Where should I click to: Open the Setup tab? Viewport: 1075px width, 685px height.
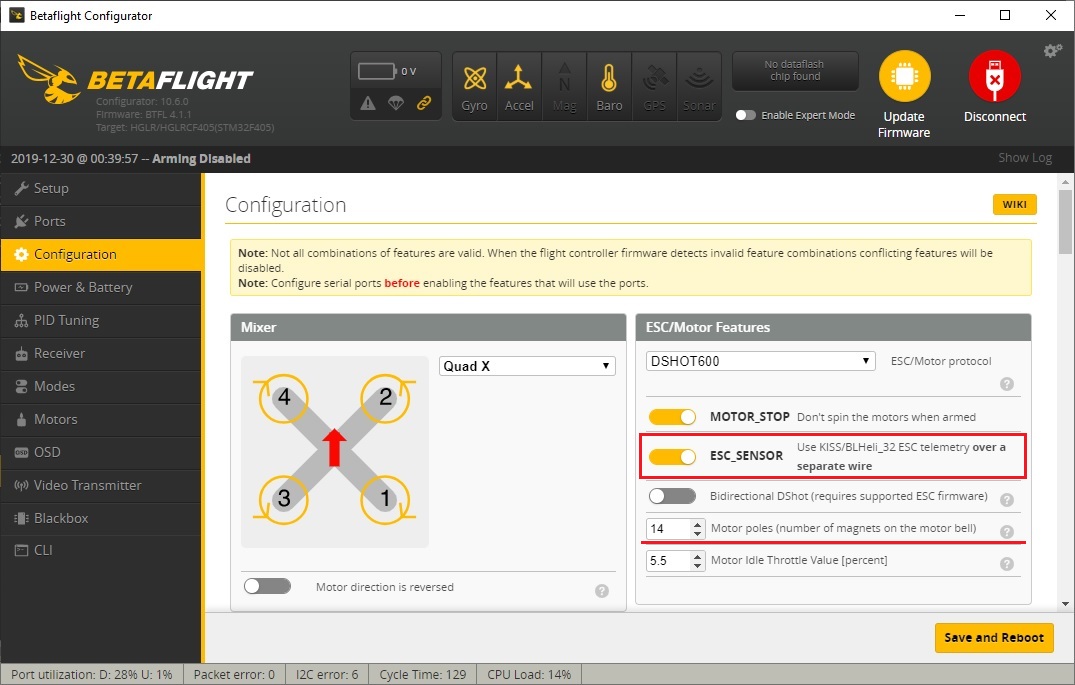pos(101,189)
